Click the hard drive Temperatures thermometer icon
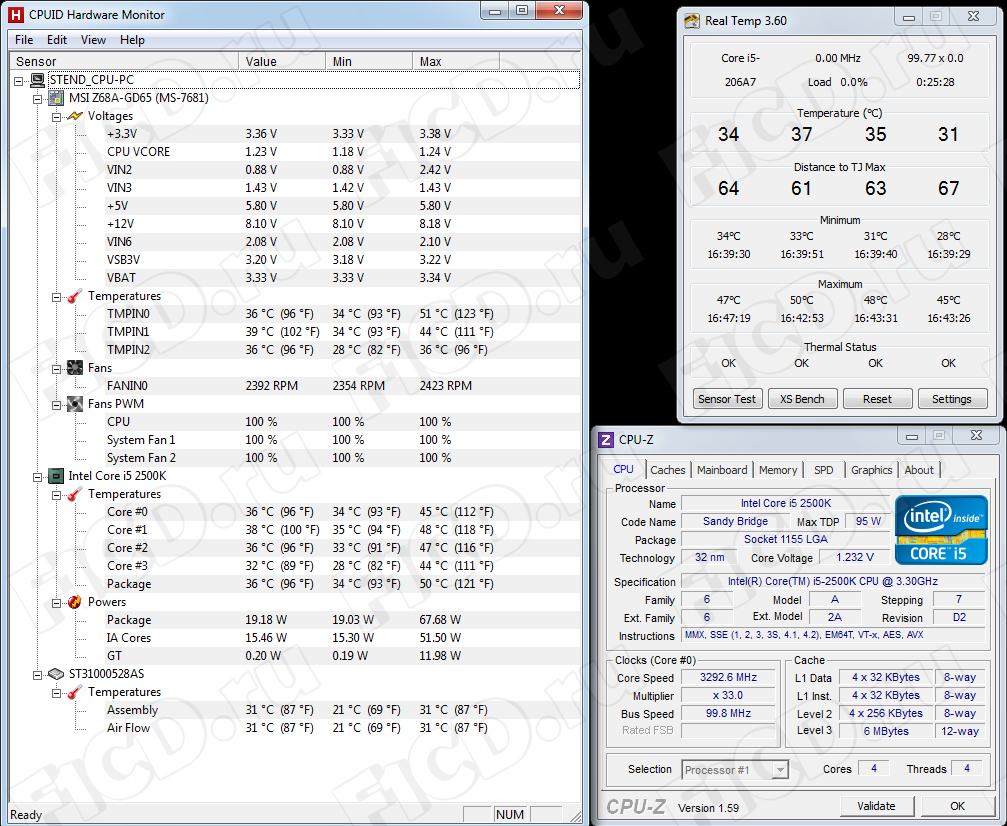The height and width of the screenshot is (826, 1007). pos(75,692)
